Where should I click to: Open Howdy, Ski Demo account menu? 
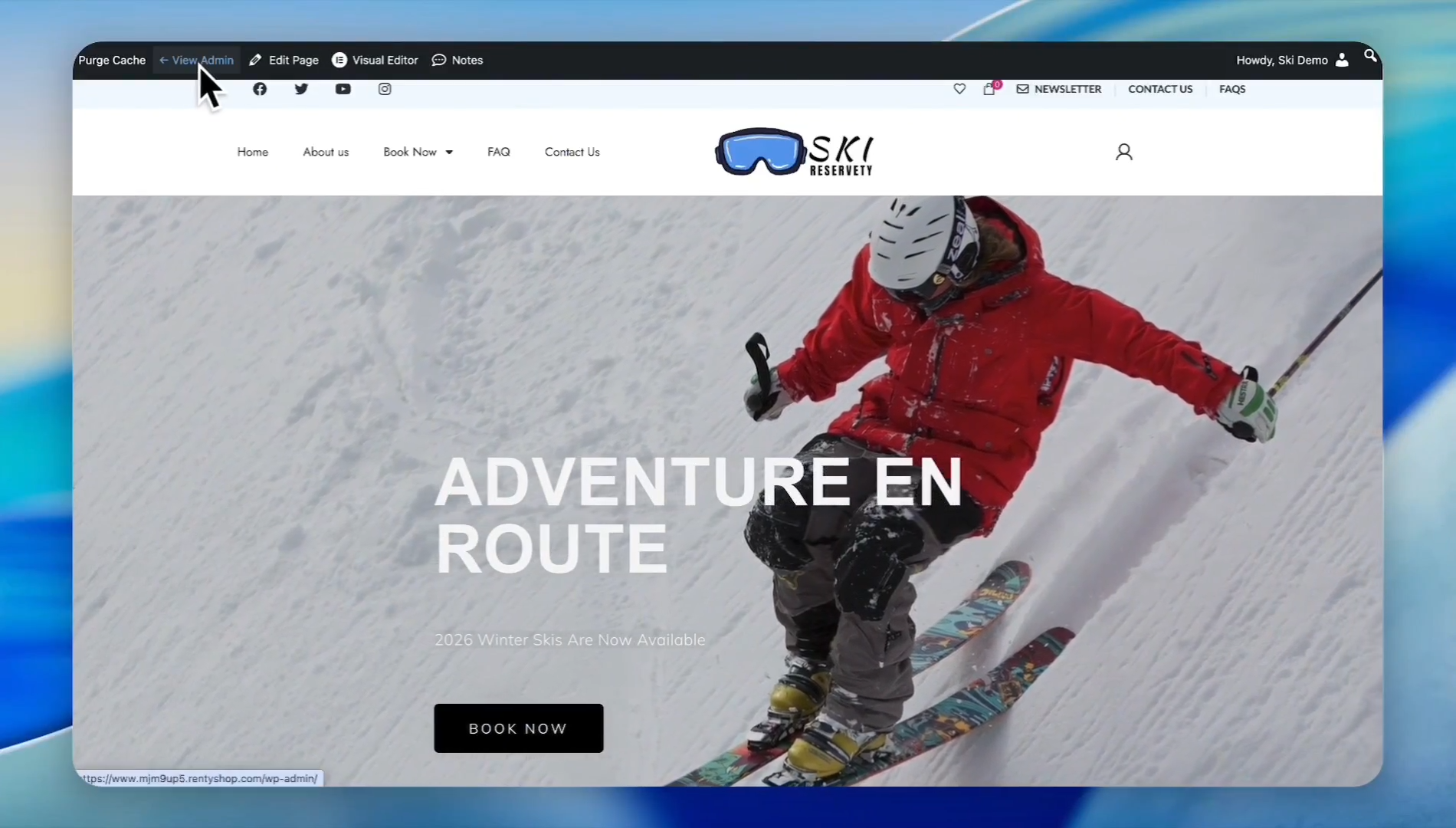pos(1292,60)
